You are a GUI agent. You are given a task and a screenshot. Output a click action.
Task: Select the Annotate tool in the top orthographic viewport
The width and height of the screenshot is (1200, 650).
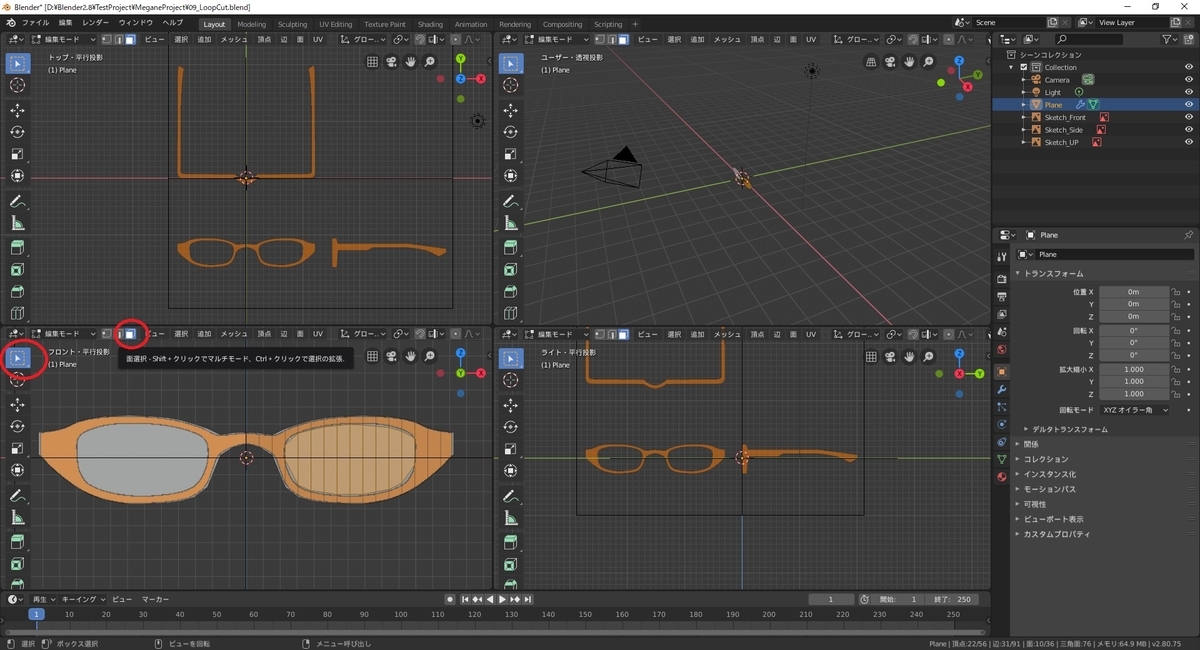pyautogui.click(x=18, y=202)
